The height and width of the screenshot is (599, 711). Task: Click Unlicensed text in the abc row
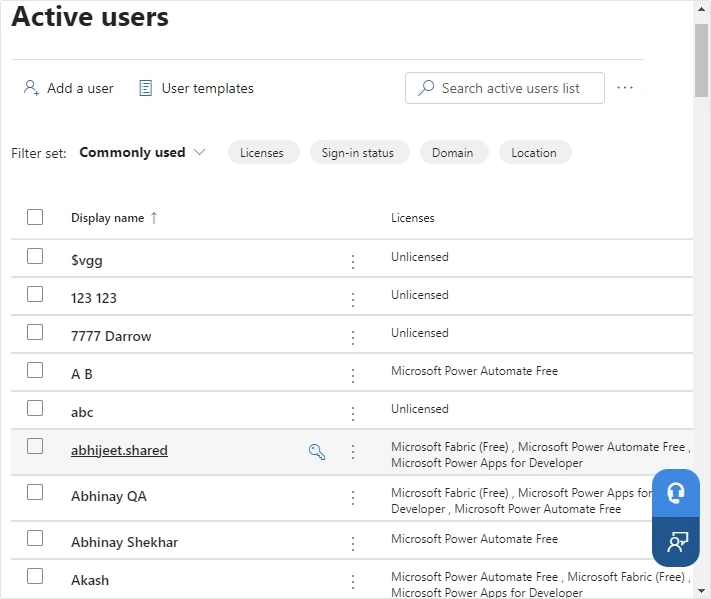point(420,409)
